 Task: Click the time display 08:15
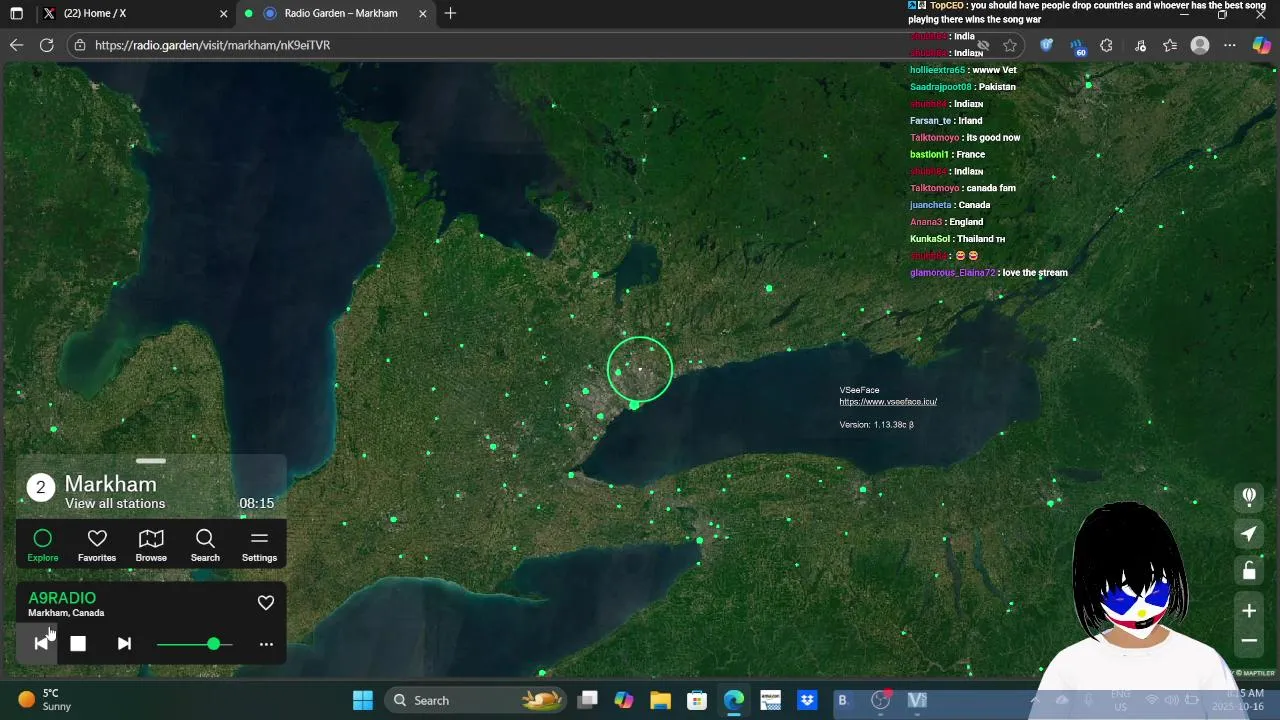(x=256, y=503)
